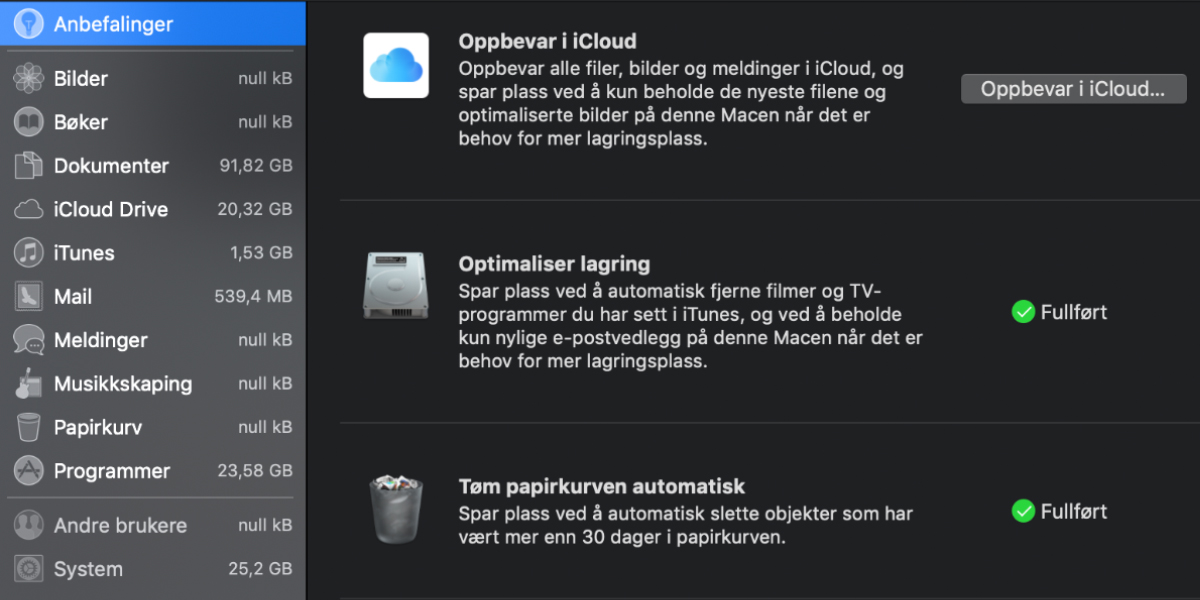Viewport: 1200px width, 600px height.
Task: Click the hard drive icon for Optimaliser lagring
Action: (x=396, y=286)
